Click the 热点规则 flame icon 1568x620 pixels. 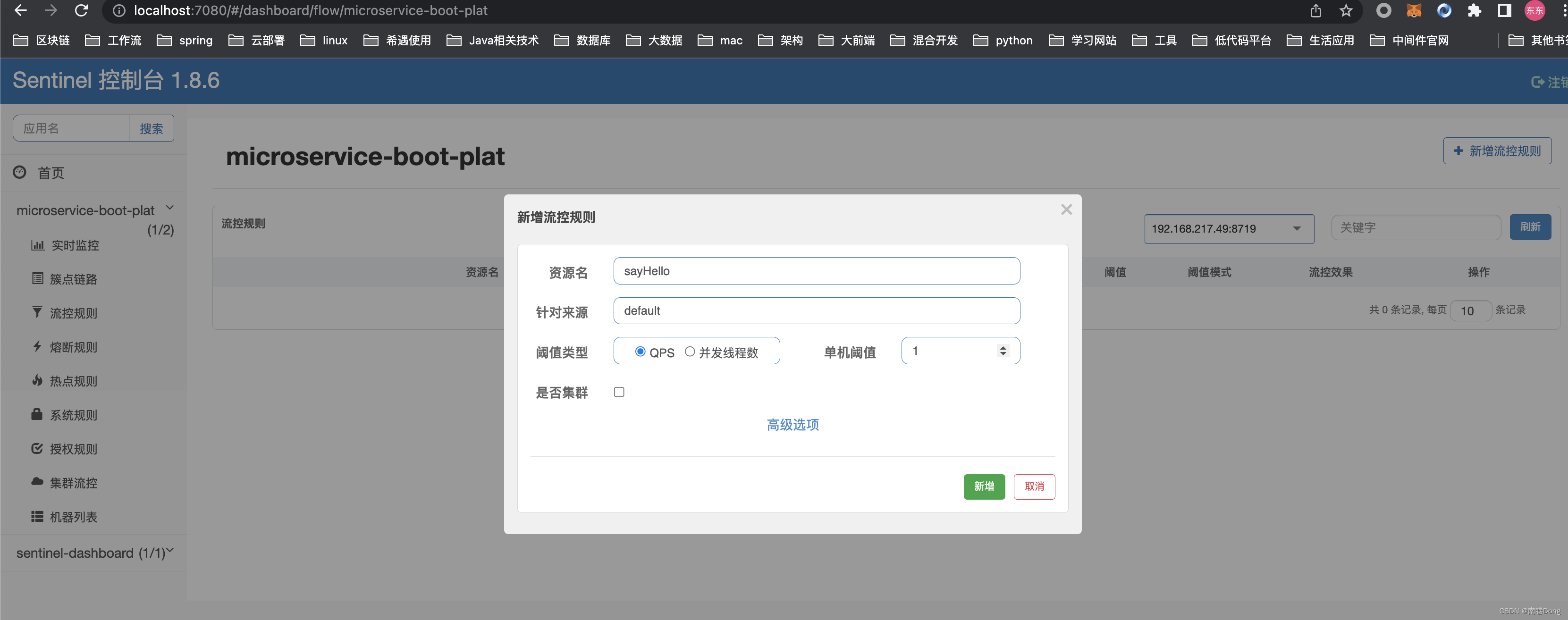[37, 380]
